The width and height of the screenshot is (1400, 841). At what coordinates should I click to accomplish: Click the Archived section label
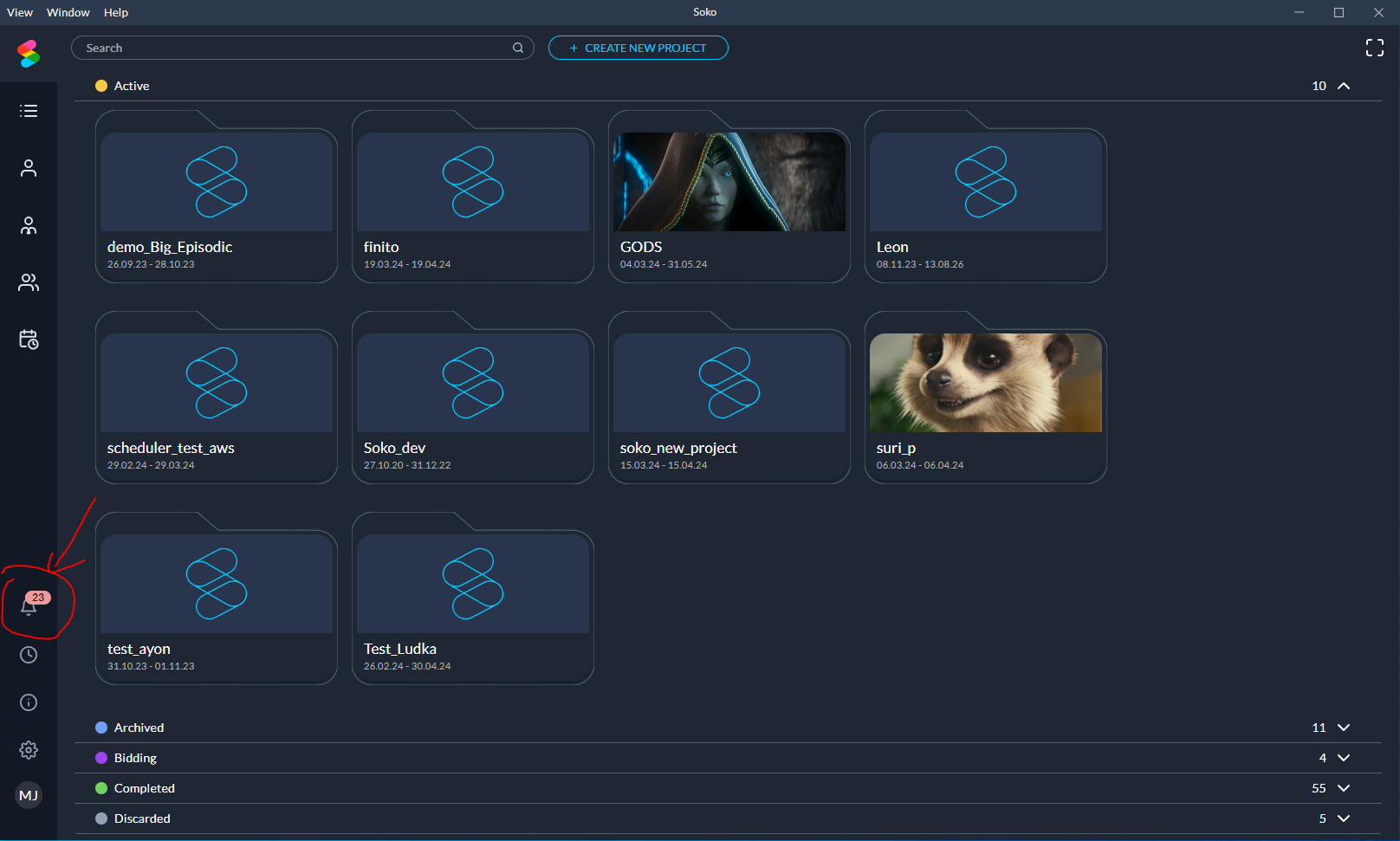pyautogui.click(x=139, y=728)
